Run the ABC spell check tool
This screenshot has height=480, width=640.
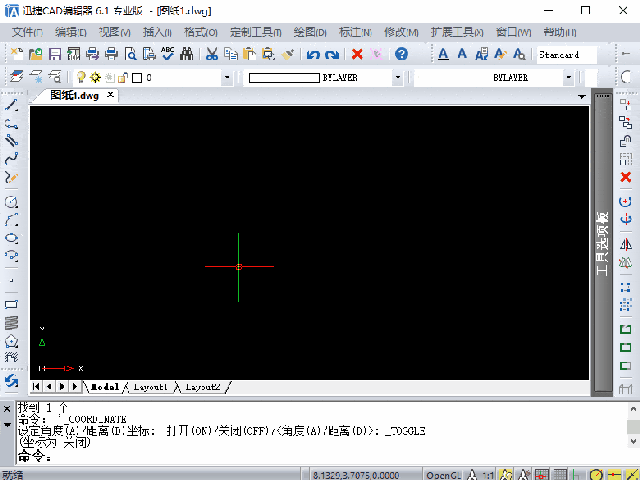coord(168,53)
